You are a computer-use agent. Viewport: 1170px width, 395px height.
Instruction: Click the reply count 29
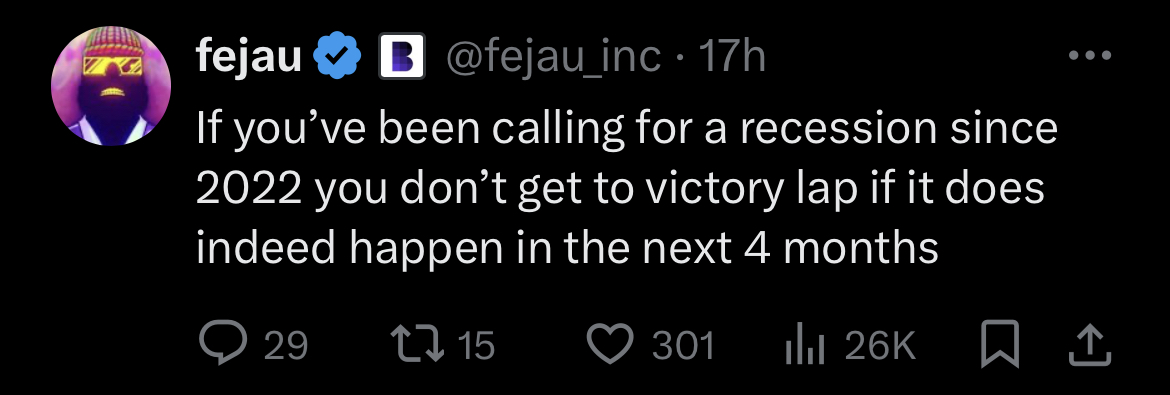pyautogui.click(x=287, y=346)
